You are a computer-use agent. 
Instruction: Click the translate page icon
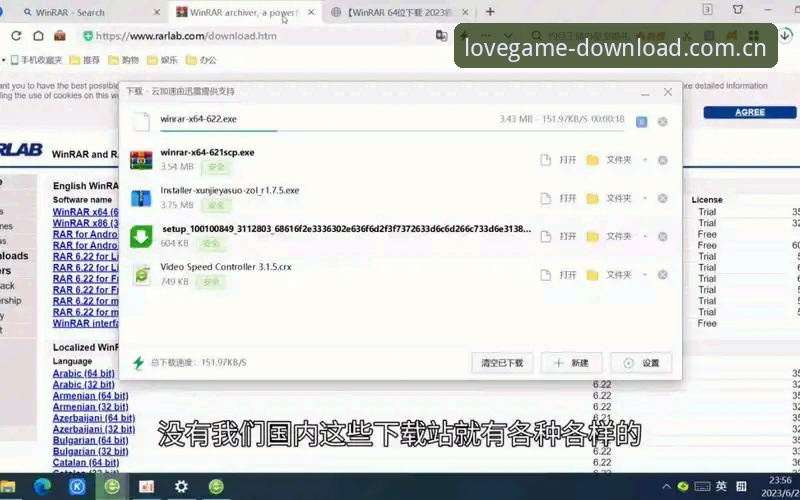click(441, 35)
